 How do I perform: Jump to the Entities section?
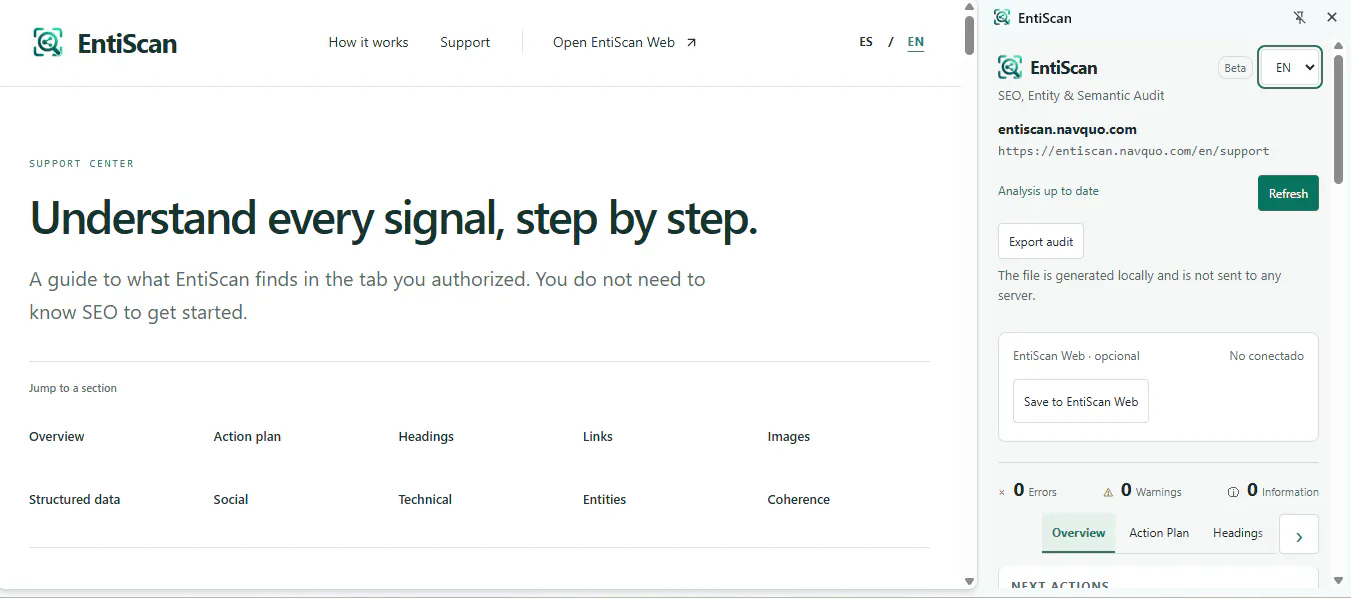[604, 500]
